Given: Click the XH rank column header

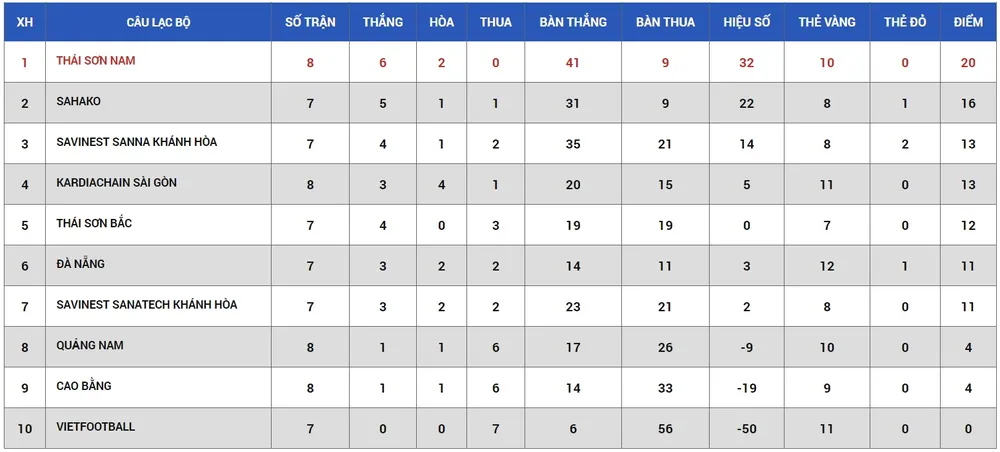Looking at the screenshot, I should pyautogui.click(x=25, y=22).
